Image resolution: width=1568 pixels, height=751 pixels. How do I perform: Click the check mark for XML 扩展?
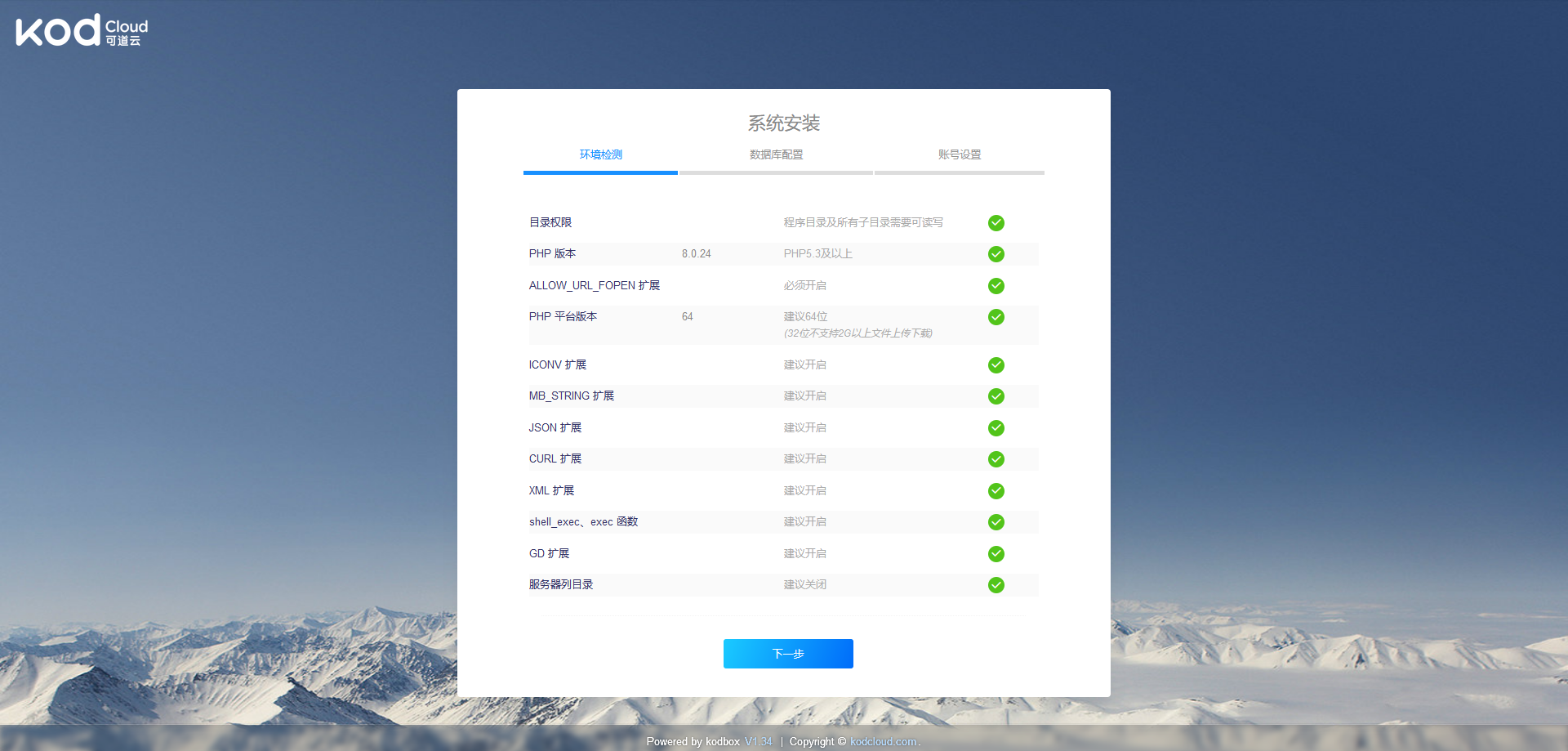point(996,491)
